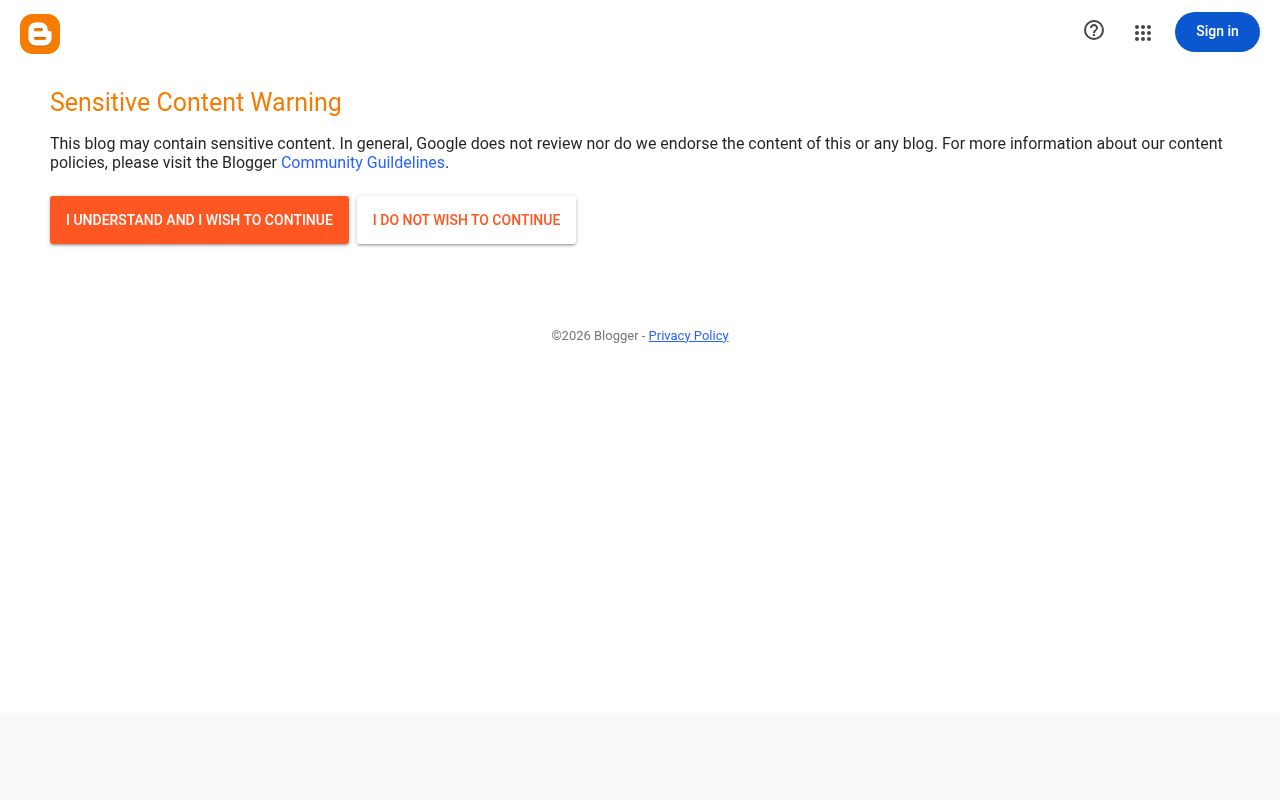Click the warning paragraph's first sentence
Screen dimensions: 1280x800
tap(192, 144)
